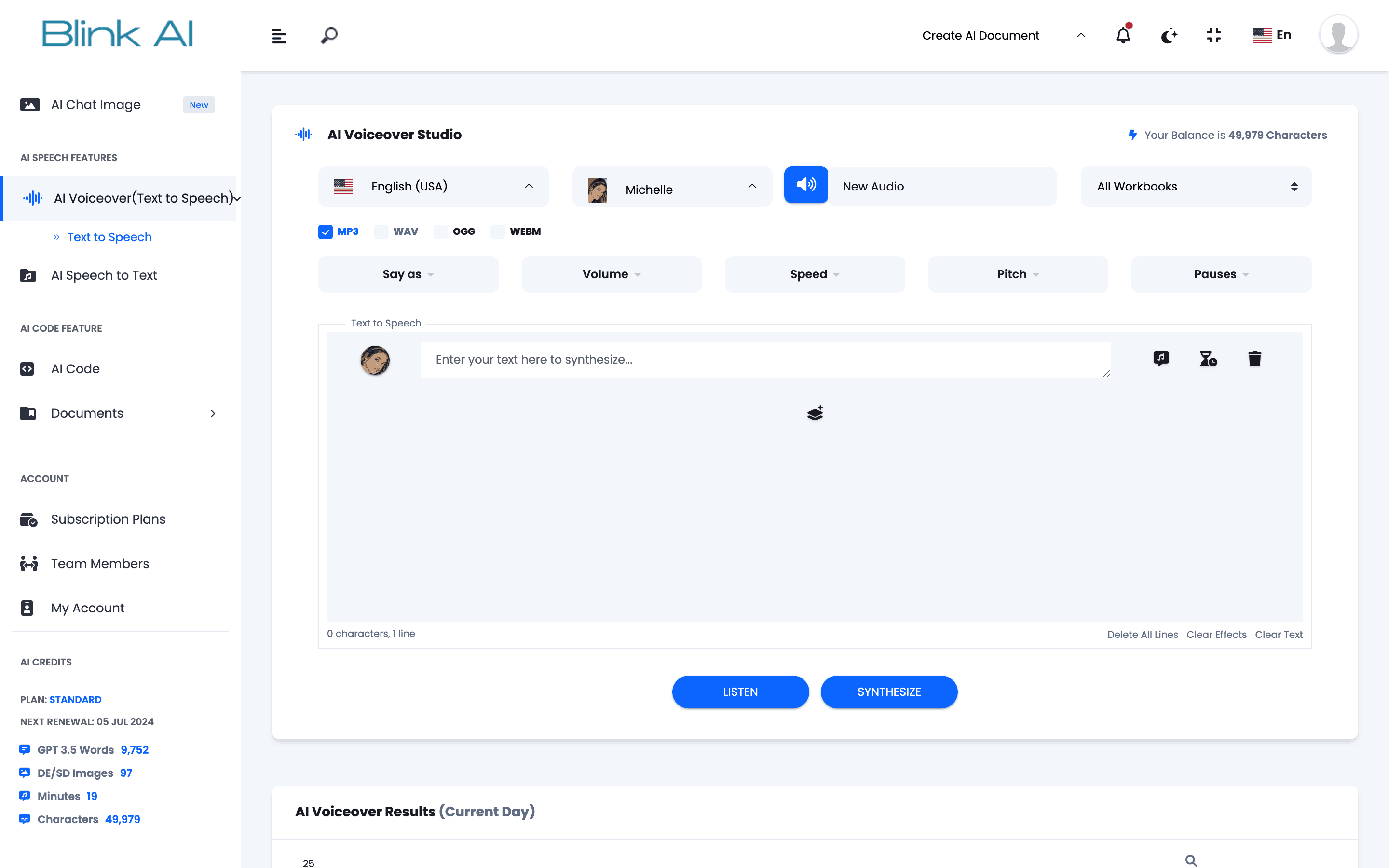
Task: Click the exit fullscreen icon
Action: tap(1213, 36)
